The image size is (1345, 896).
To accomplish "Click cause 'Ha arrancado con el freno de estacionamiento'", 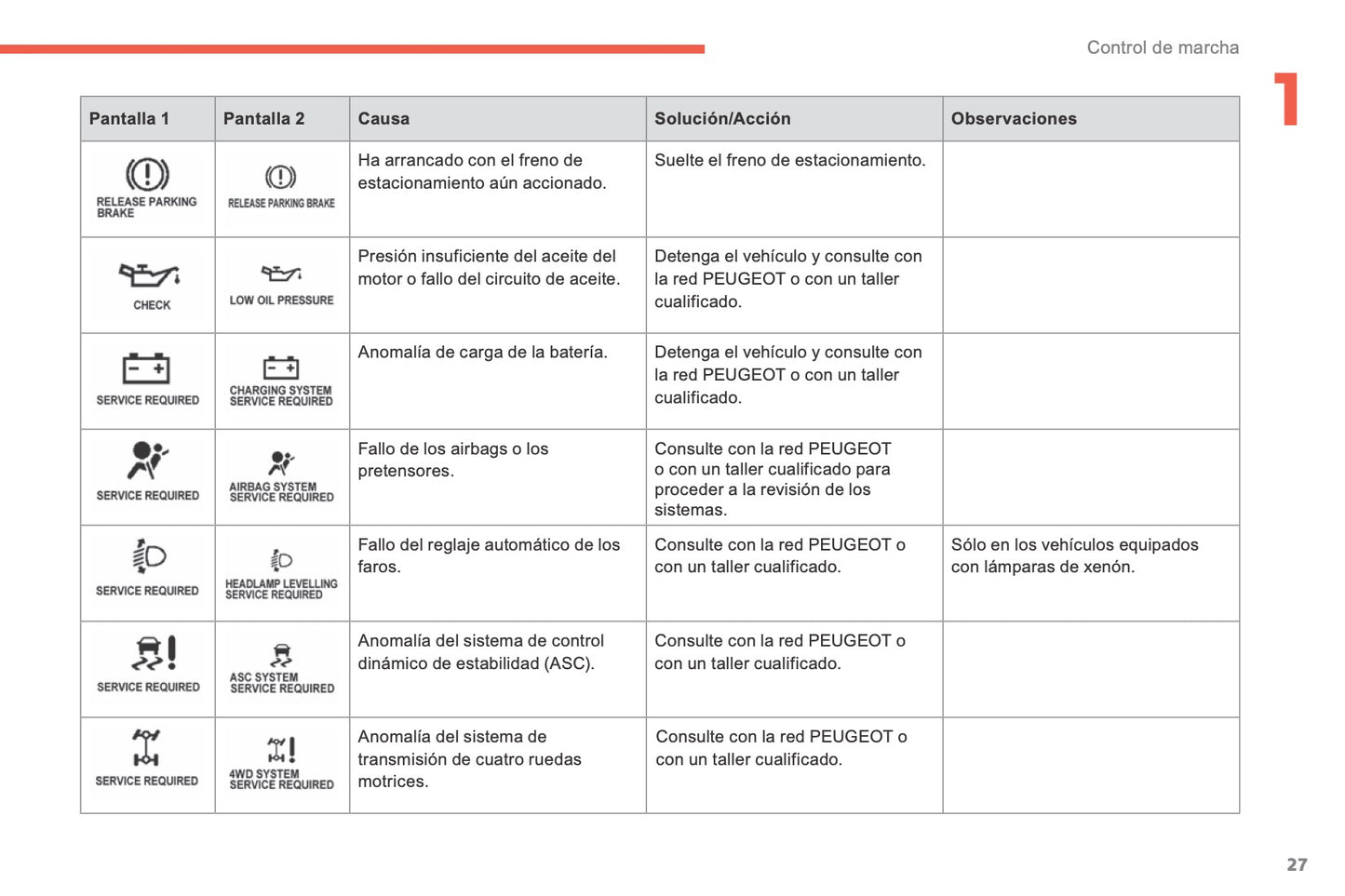I will [x=481, y=171].
